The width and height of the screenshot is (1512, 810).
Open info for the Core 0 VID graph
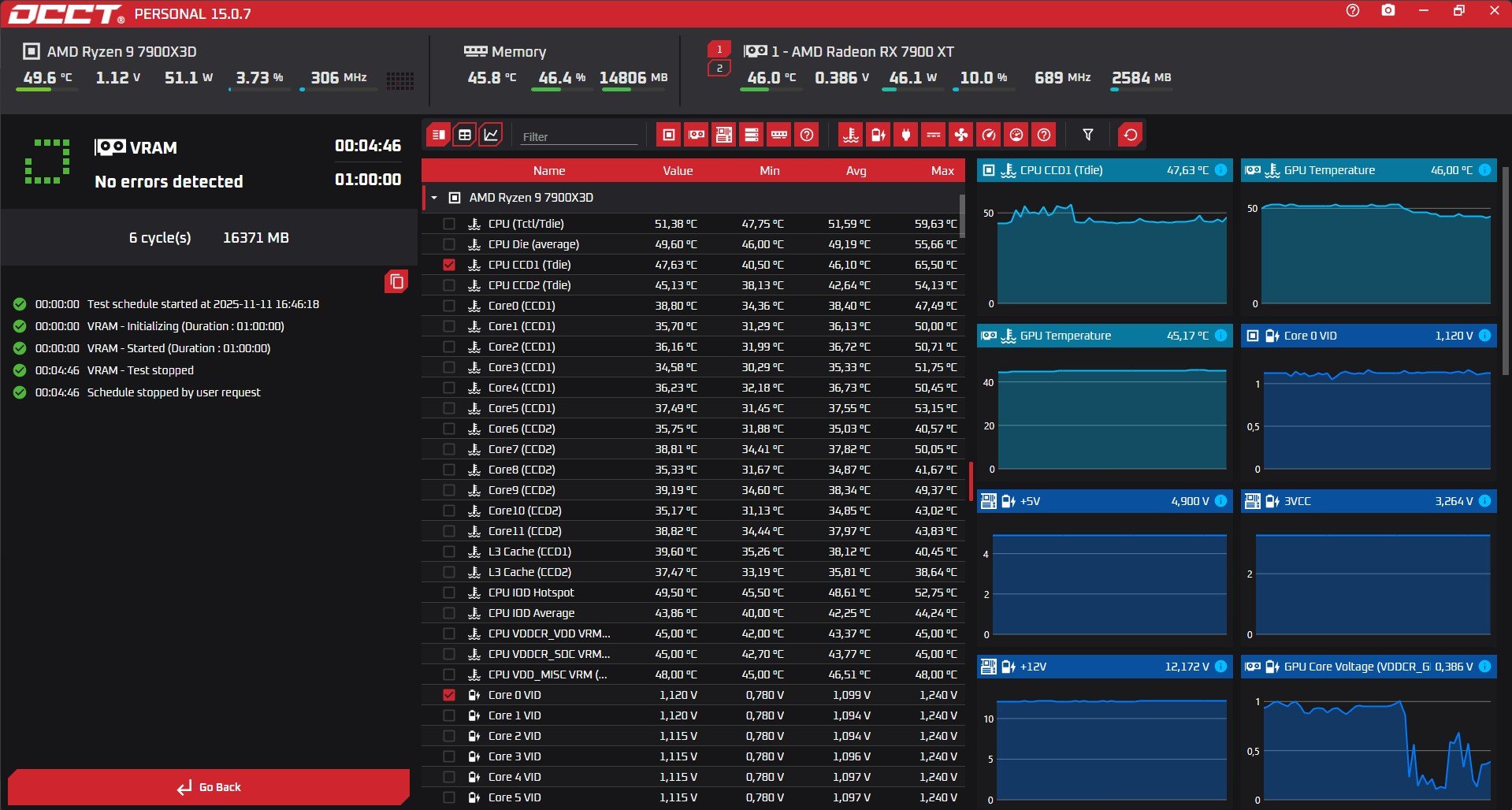coord(1484,336)
